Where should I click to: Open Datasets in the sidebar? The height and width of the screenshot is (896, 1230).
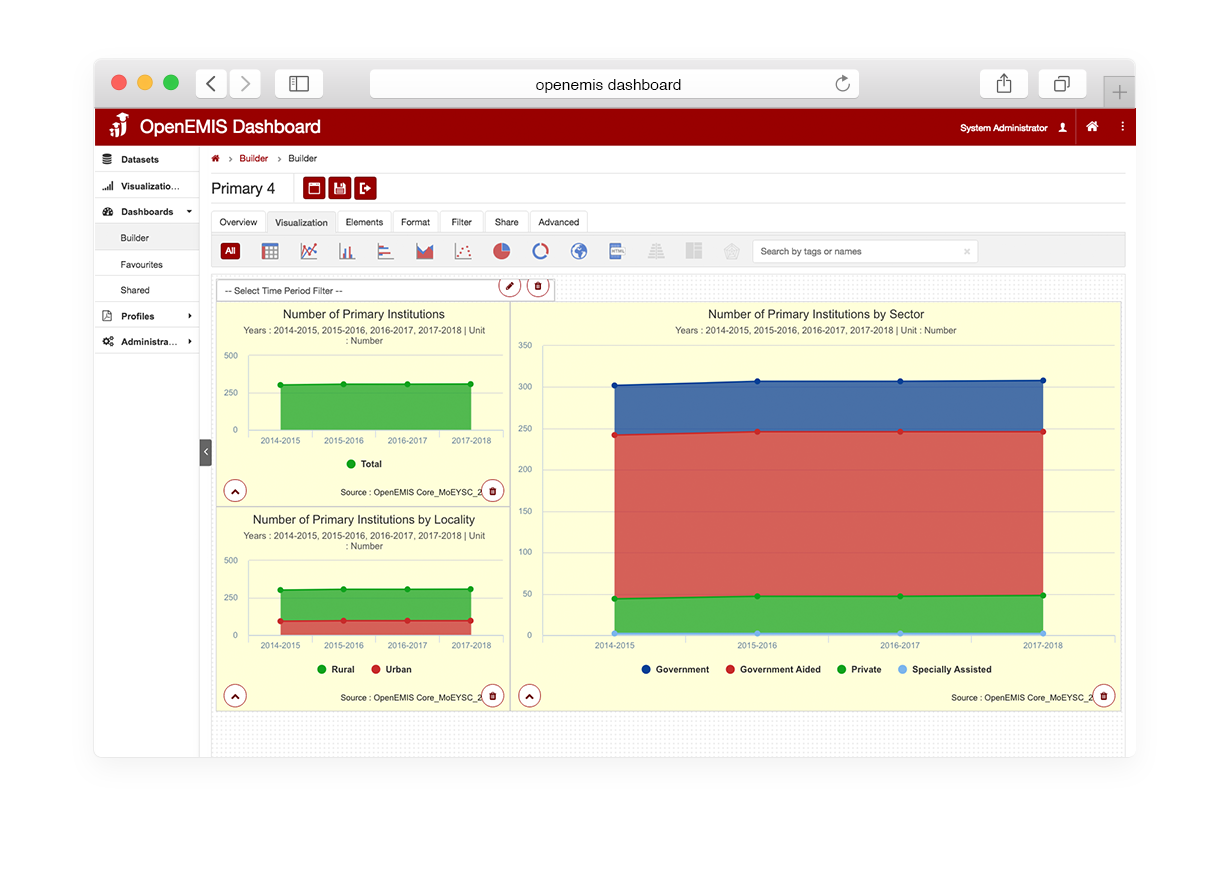[x=147, y=160]
